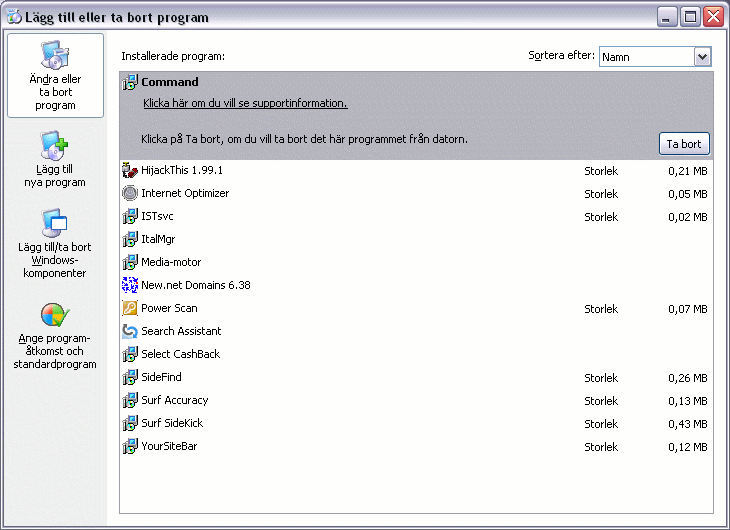
Task: Open Ange programåtkomst och standardprogram
Action: tap(55, 336)
